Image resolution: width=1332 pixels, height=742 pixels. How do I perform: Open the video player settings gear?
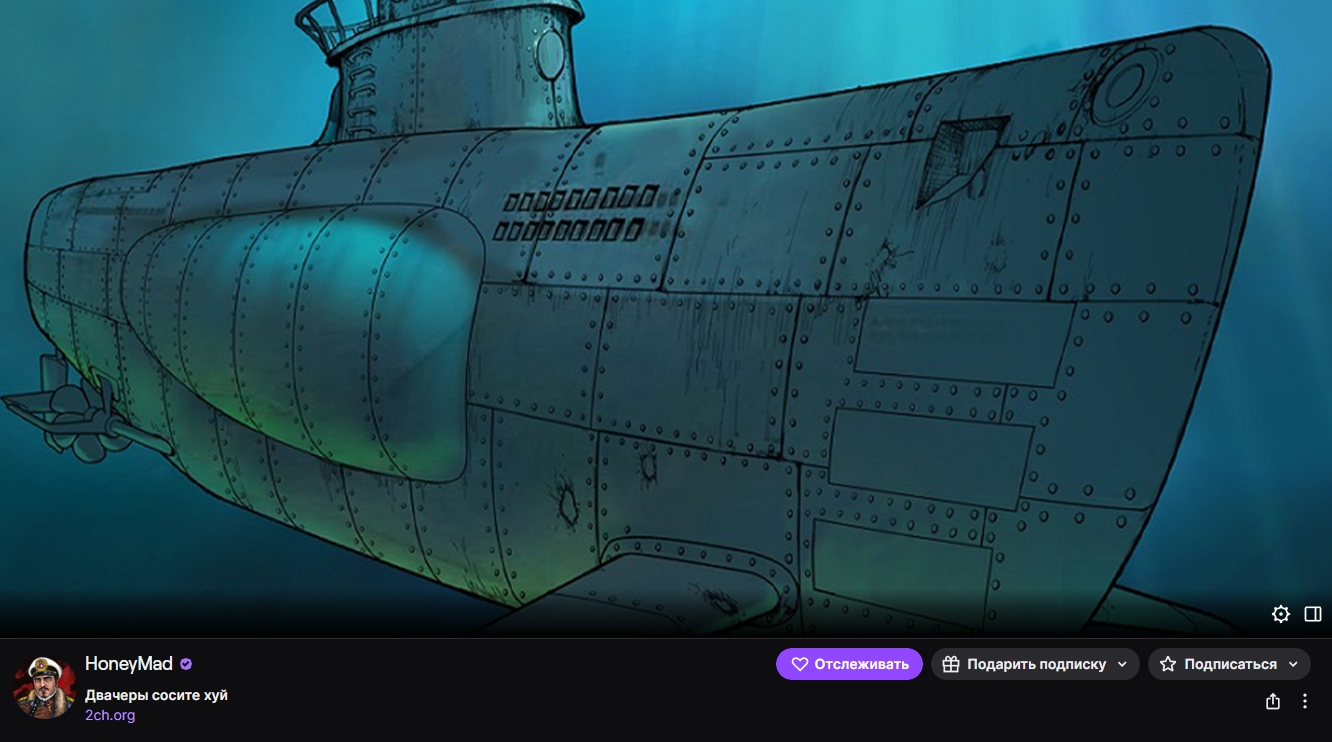(x=1281, y=614)
